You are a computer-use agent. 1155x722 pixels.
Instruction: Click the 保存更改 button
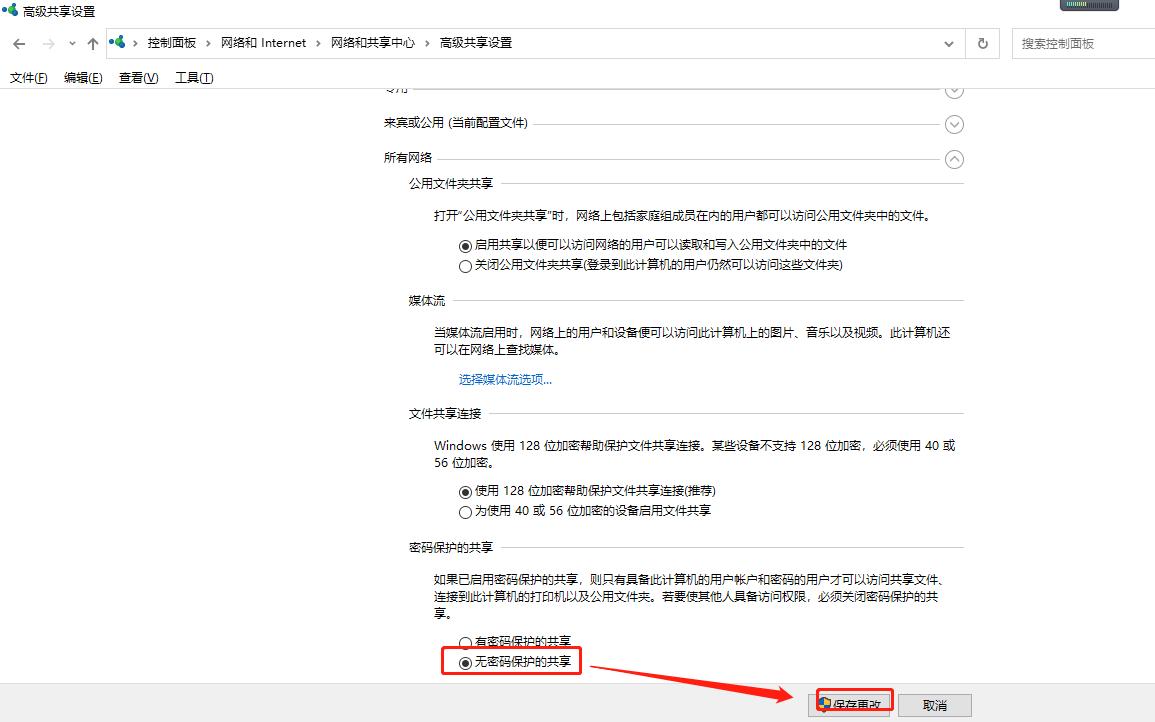coord(852,704)
